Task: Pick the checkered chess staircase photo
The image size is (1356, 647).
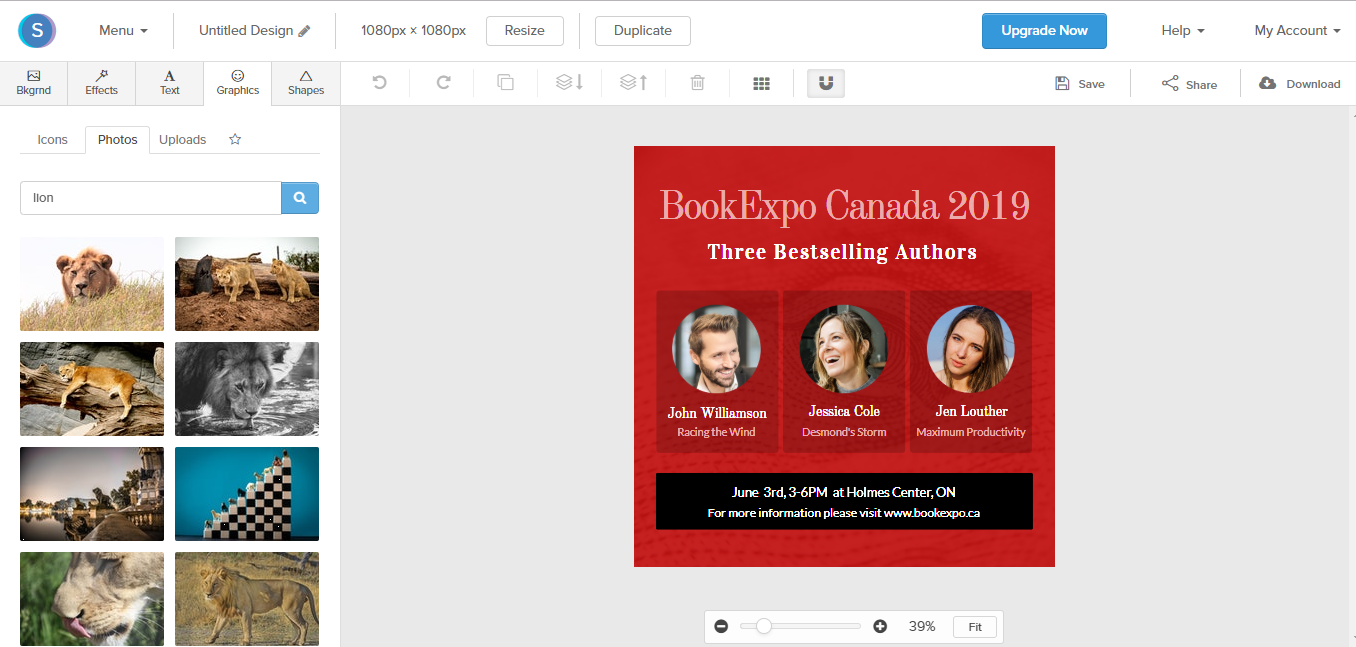Action: pyautogui.click(x=247, y=494)
